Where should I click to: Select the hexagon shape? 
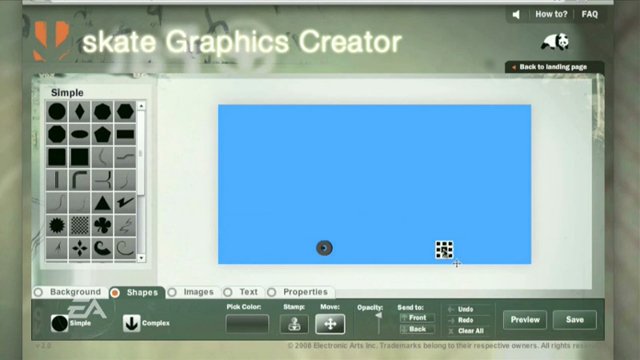coord(125,111)
